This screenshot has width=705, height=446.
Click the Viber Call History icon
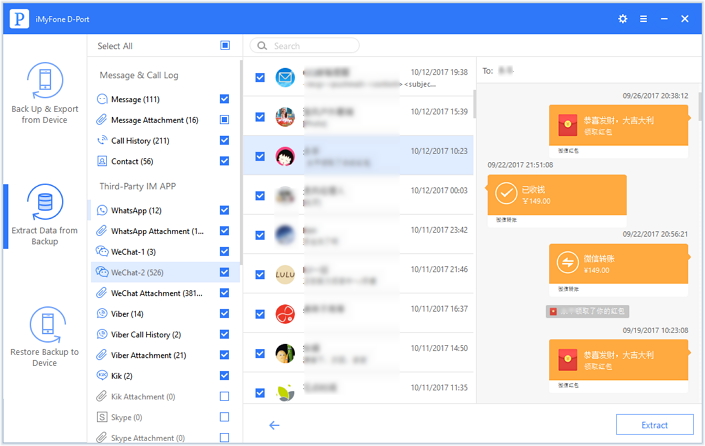(x=102, y=334)
